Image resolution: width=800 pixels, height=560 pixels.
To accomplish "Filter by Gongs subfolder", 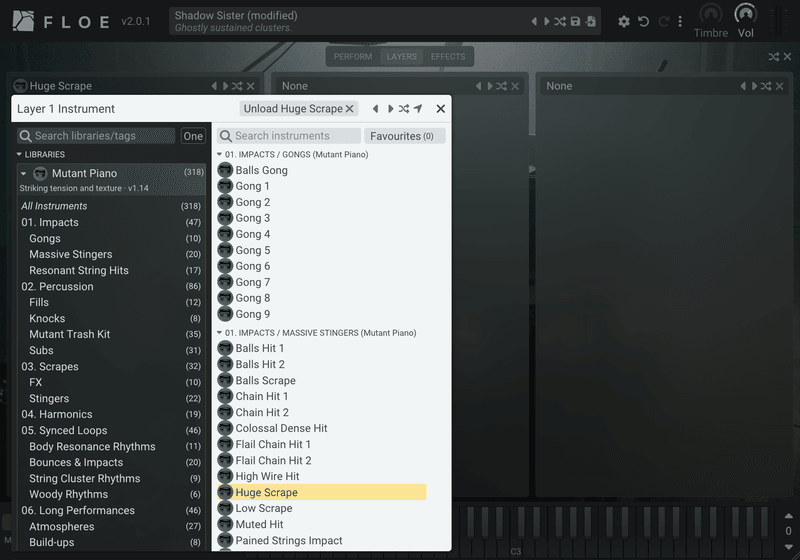I will pyautogui.click(x=111, y=238).
